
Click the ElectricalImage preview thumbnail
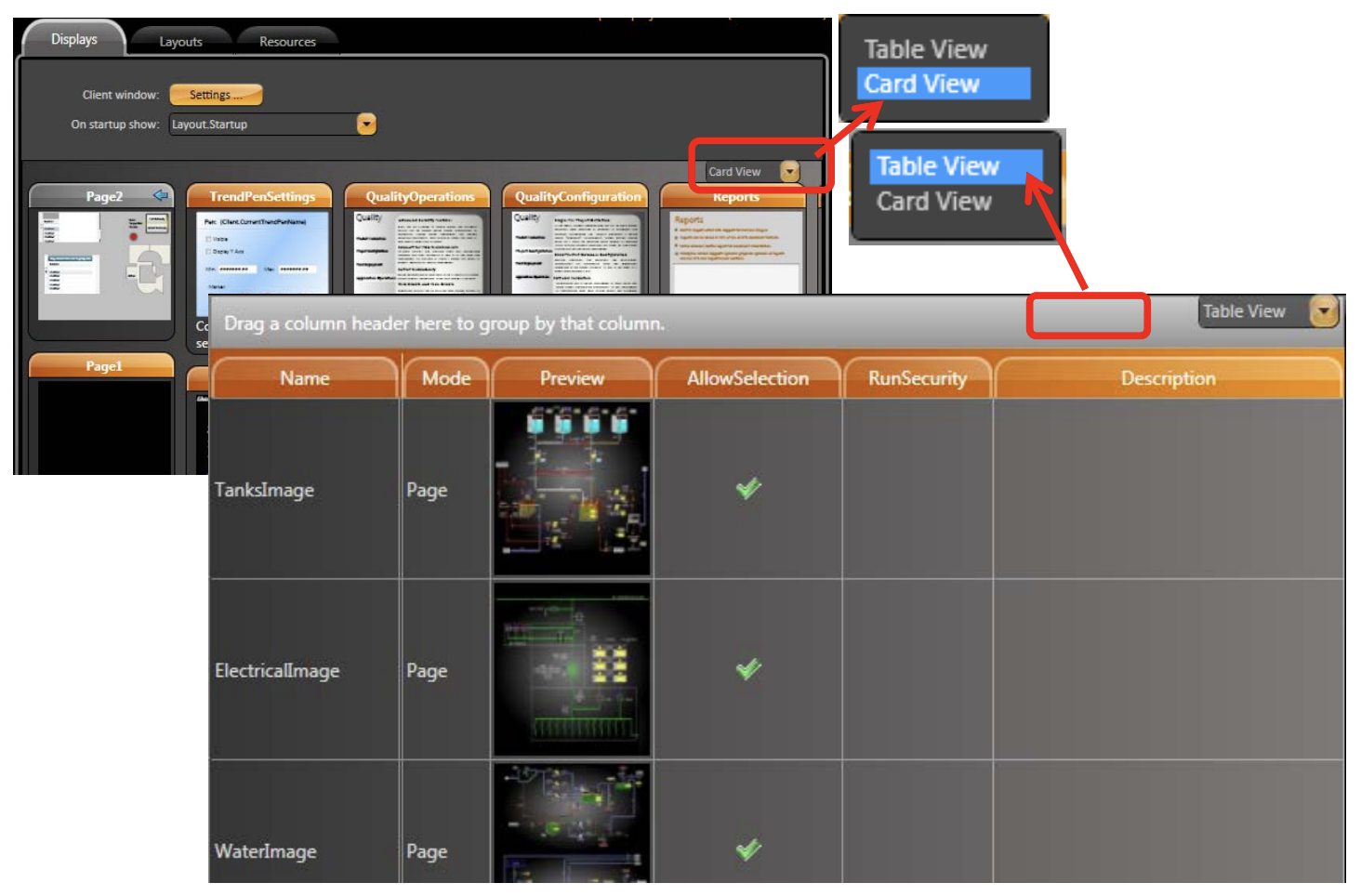pos(572,669)
